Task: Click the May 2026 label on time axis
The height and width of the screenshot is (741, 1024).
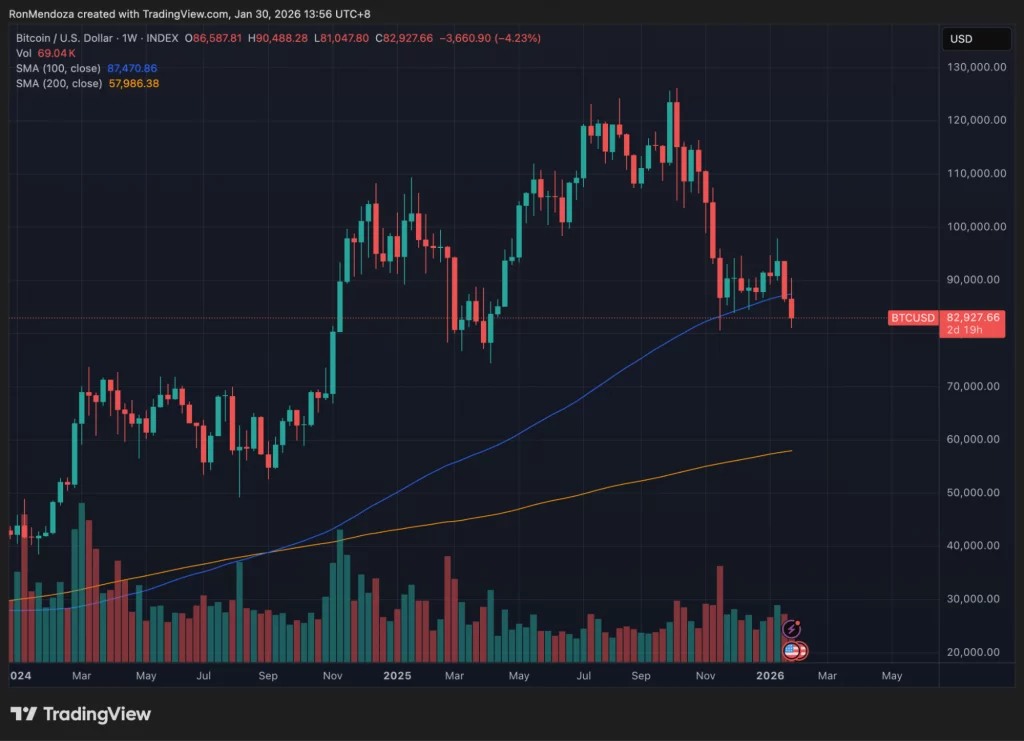Action: click(891, 676)
